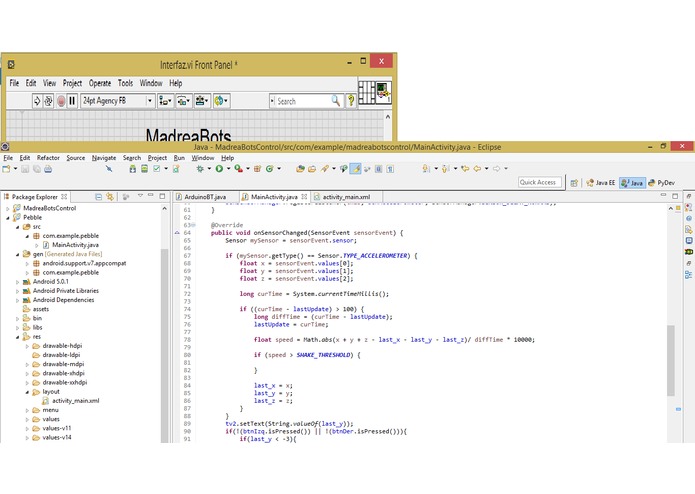Screen dimensions: 695x494
Task: Click the green Run button in Eclipse
Action: point(219,169)
